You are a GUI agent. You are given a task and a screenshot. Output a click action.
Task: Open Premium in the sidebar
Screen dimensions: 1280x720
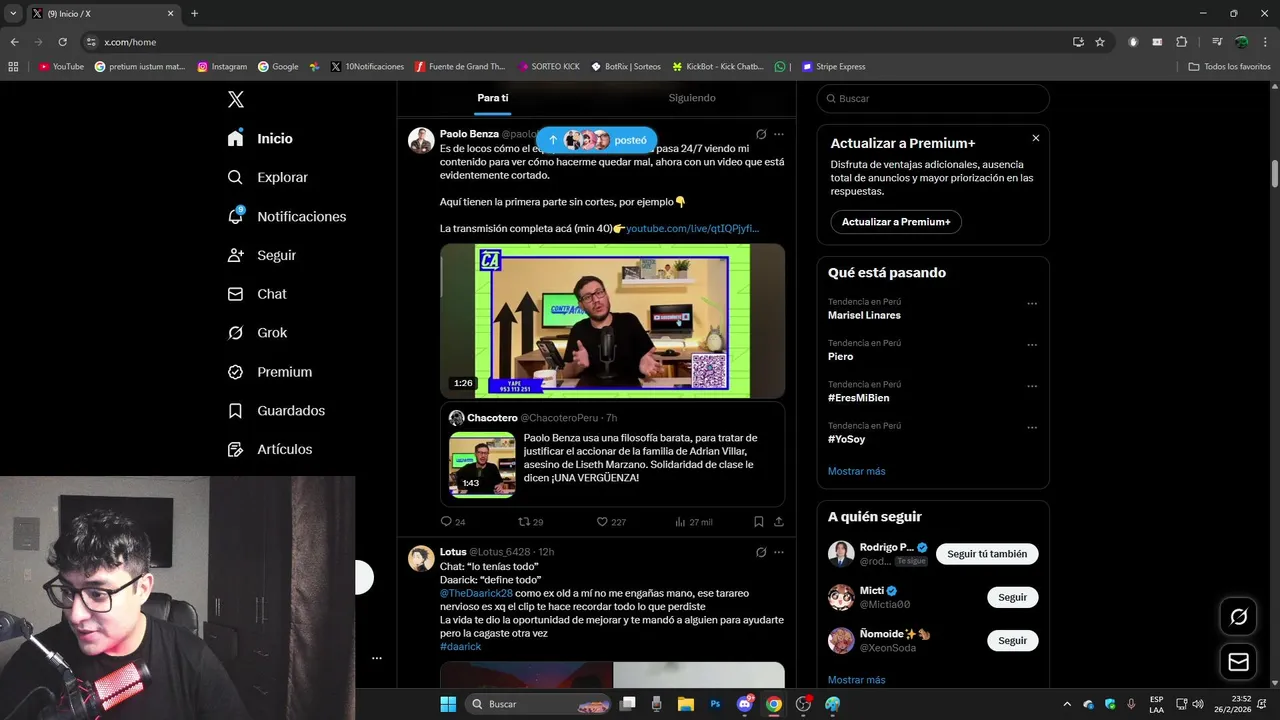click(269, 372)
